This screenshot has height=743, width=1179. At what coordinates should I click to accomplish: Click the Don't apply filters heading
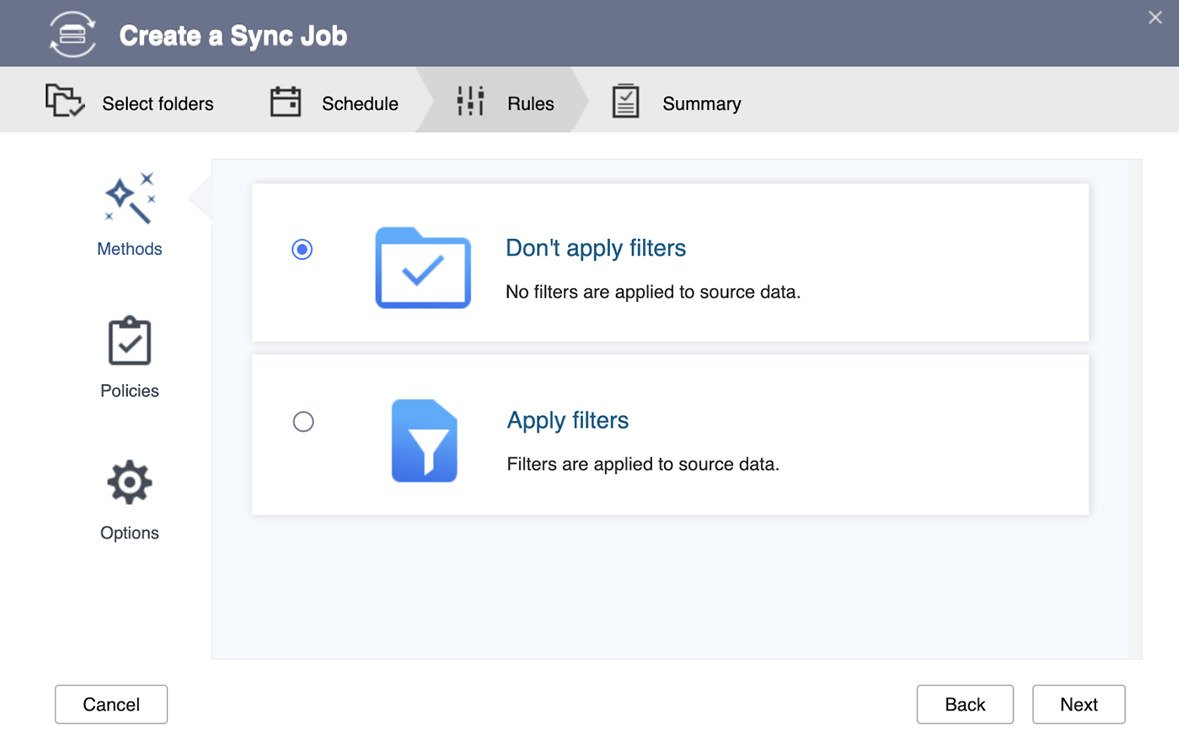point(595,248)
